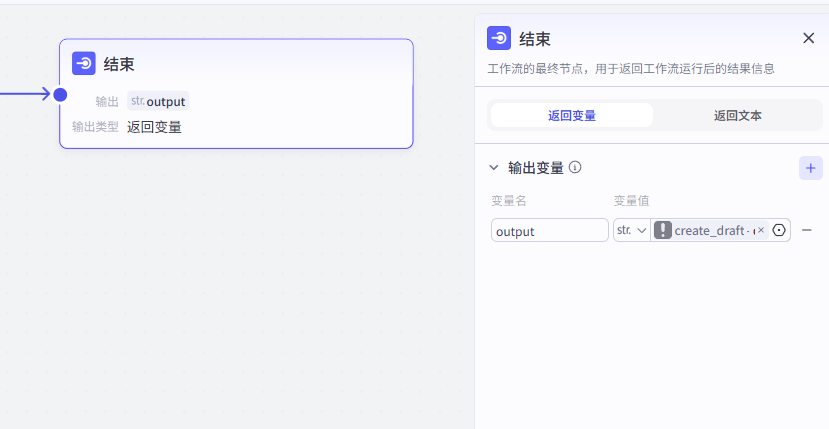Click the node's input connection port
Image resolution: width=829 pixels, height=429 pixels.
[60, 95]
